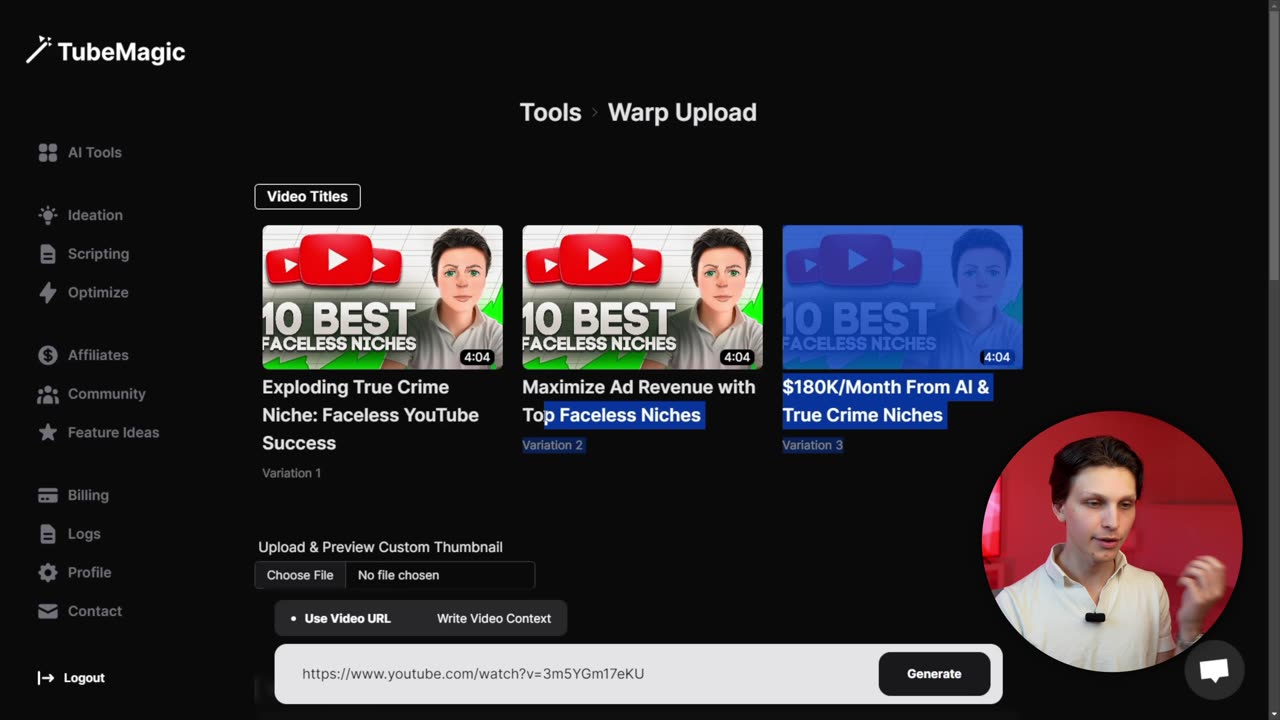Open the chat support bubble
Viewport: 1280px width, 720px height.
tap(1214, 670)
